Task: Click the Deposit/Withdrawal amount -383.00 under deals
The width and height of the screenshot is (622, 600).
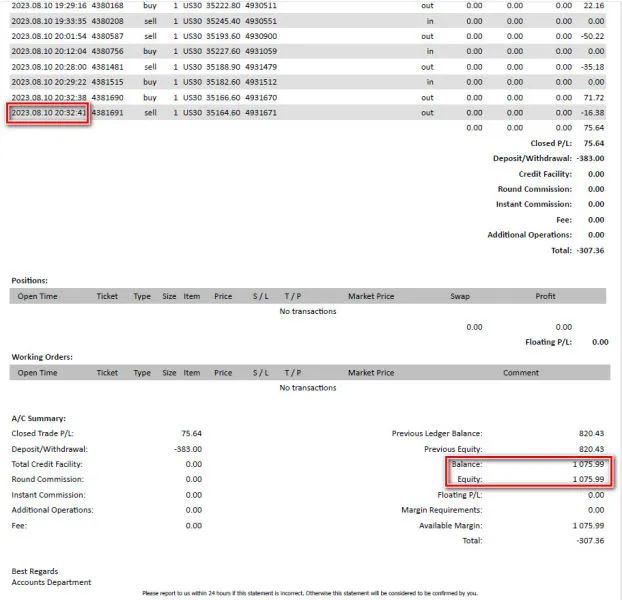Action: [x=591, y=158]
